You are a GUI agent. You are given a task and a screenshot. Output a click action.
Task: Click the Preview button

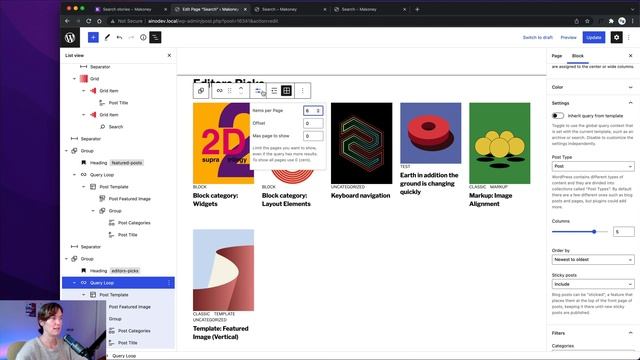coord(568,38)
